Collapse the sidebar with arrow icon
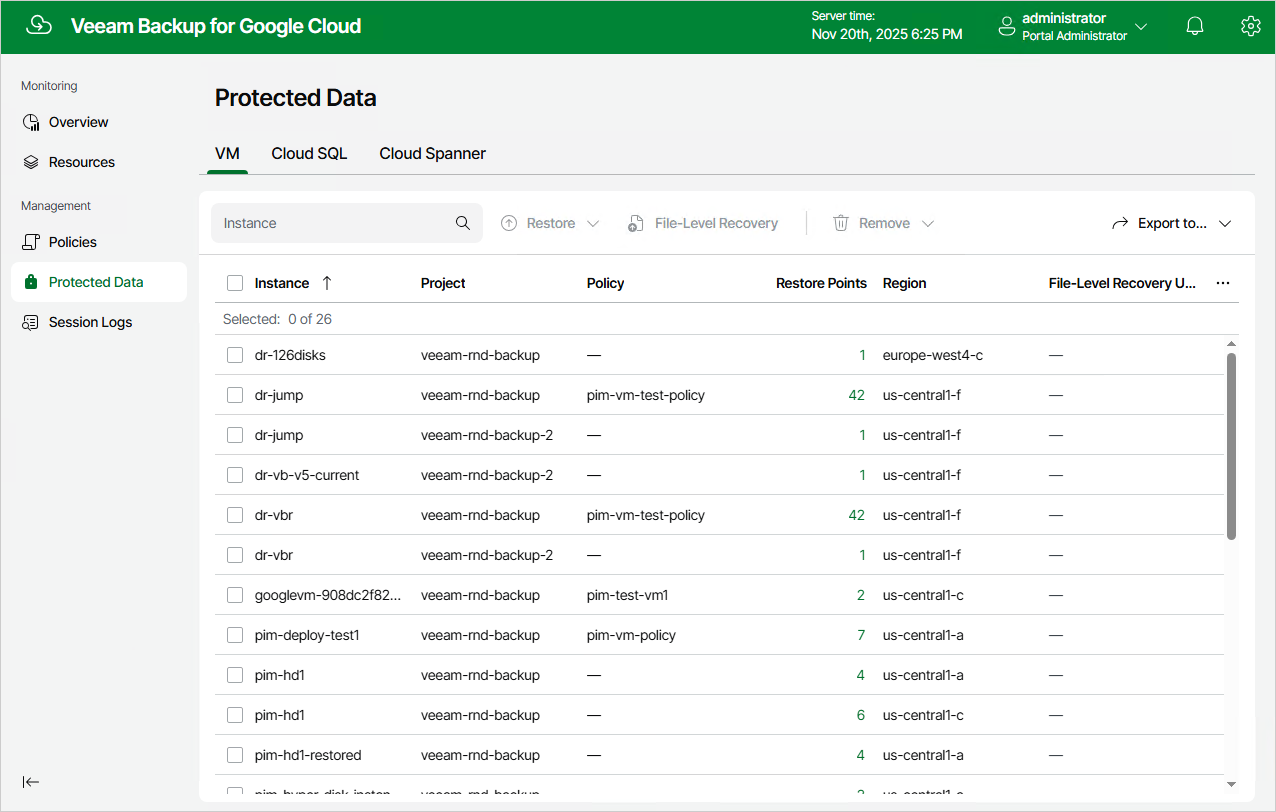The width and height of the screenshot is (1276, 812). pos(31,782)
